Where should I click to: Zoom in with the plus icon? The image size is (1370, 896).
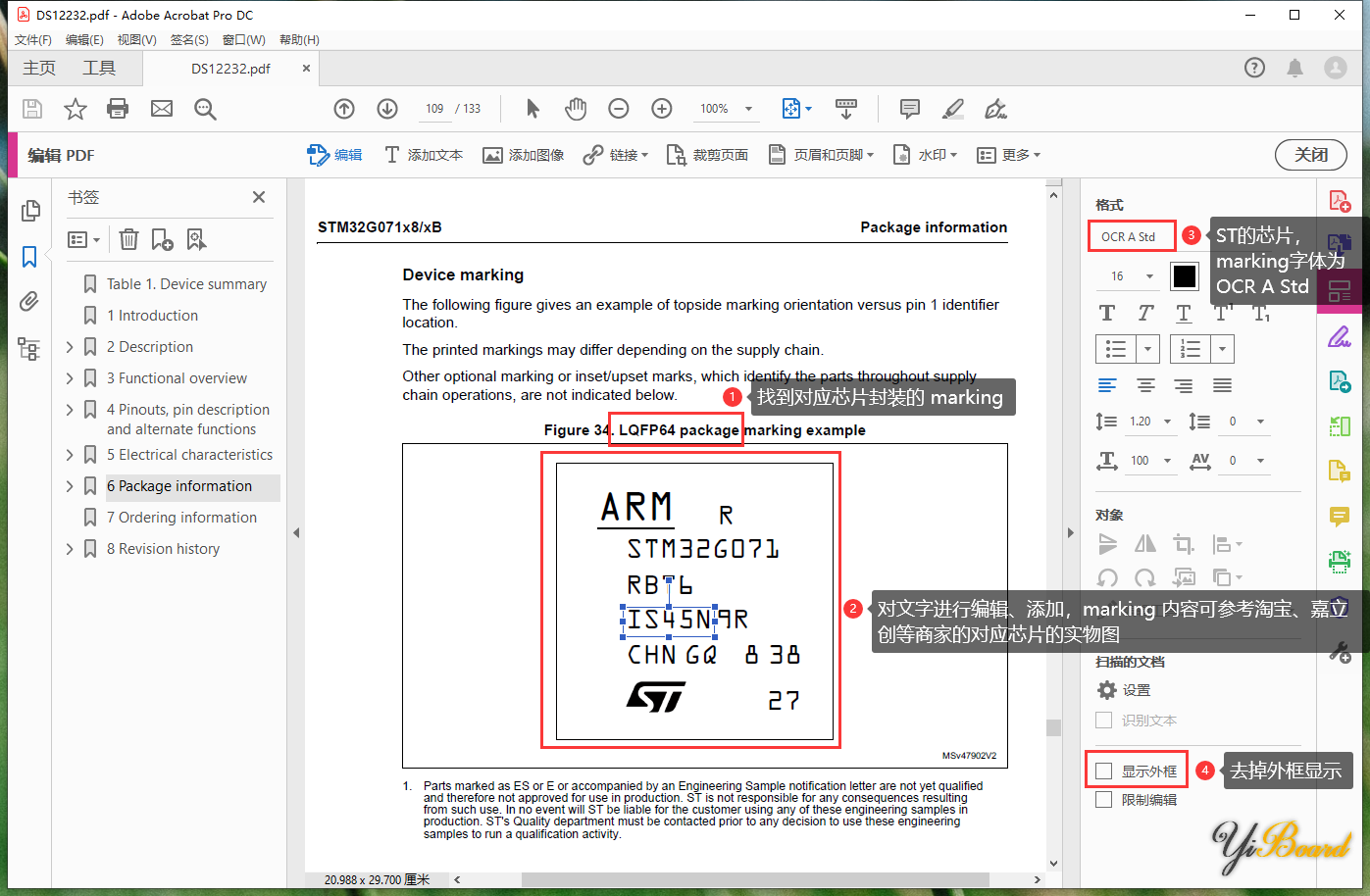[662, 109]
